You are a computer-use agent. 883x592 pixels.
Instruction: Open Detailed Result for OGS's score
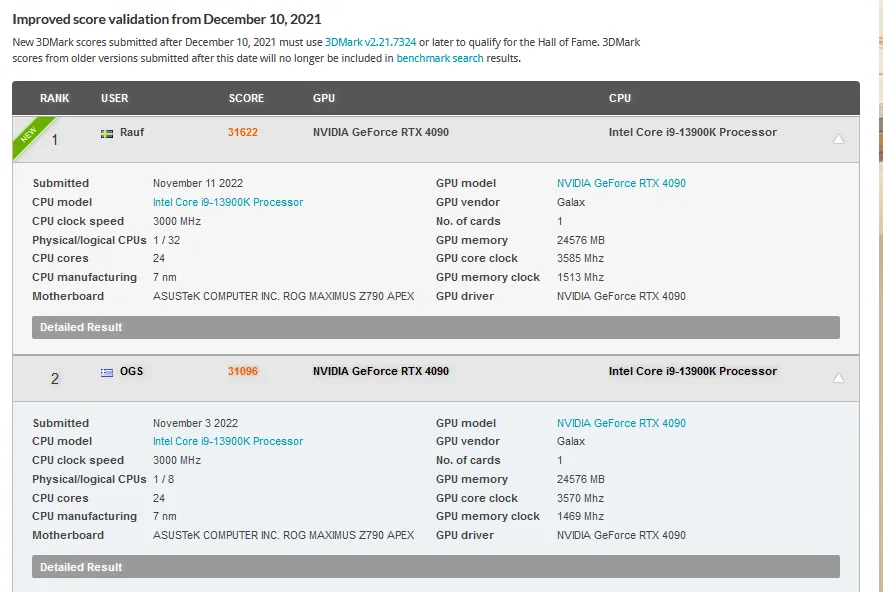tap(436, 567)
